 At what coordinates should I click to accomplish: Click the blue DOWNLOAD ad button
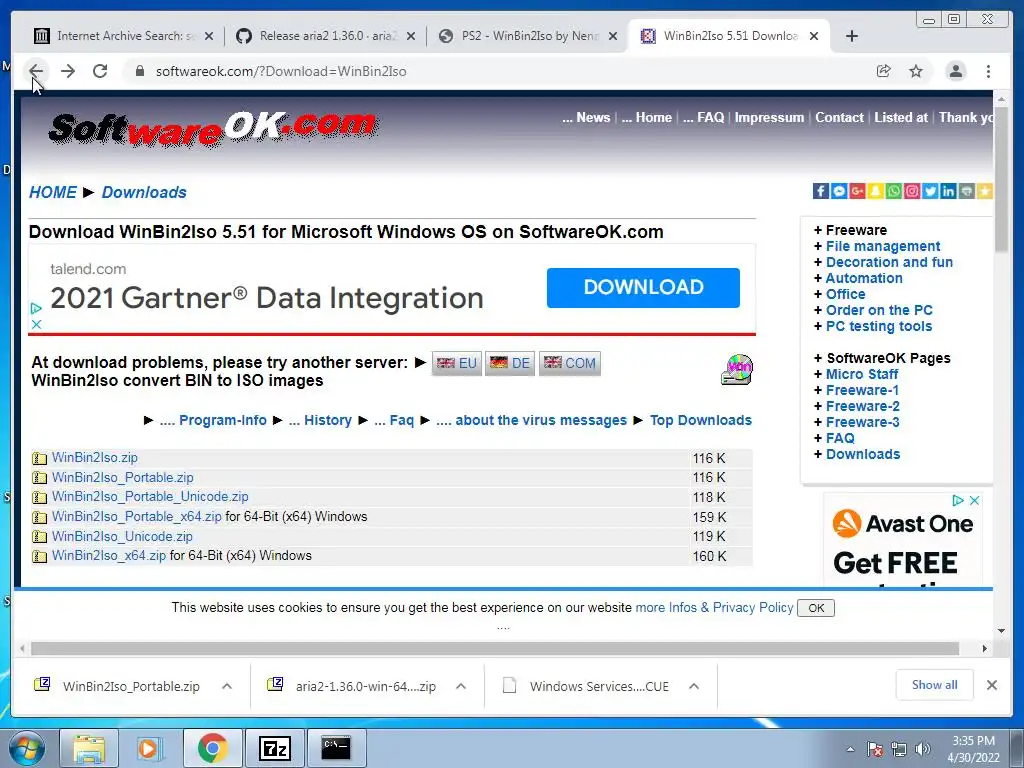click(643, 287)
